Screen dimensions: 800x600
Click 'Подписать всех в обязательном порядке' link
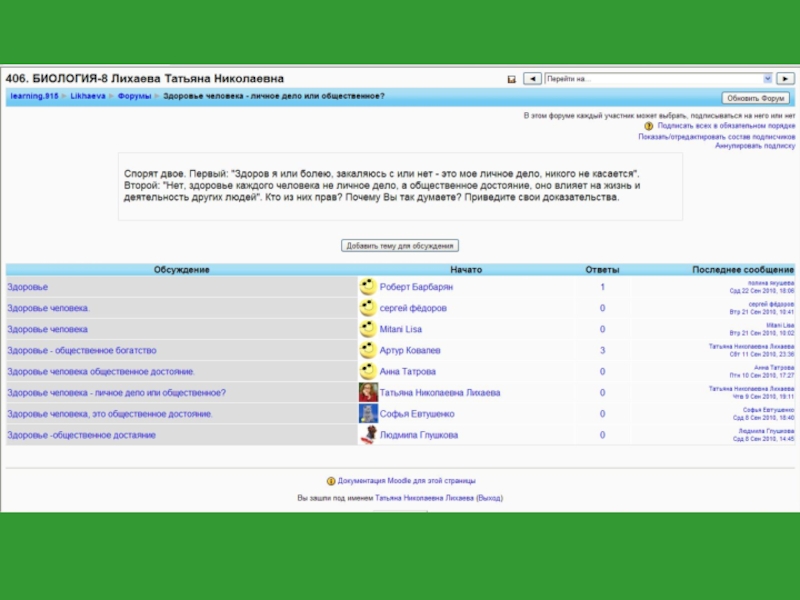coord(726,126)
